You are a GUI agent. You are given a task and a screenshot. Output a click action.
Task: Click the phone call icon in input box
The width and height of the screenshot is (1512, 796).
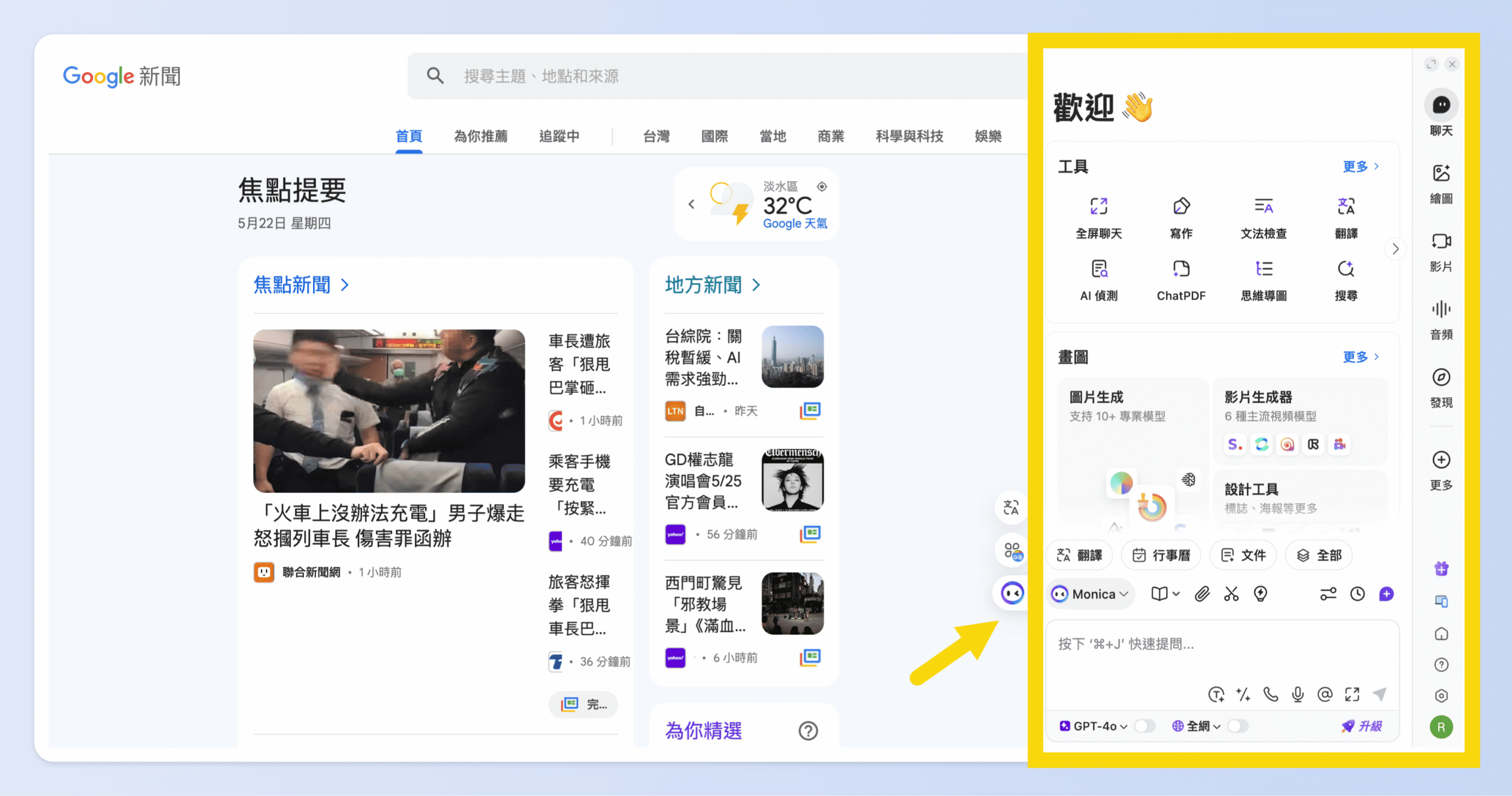(1270, 694)
